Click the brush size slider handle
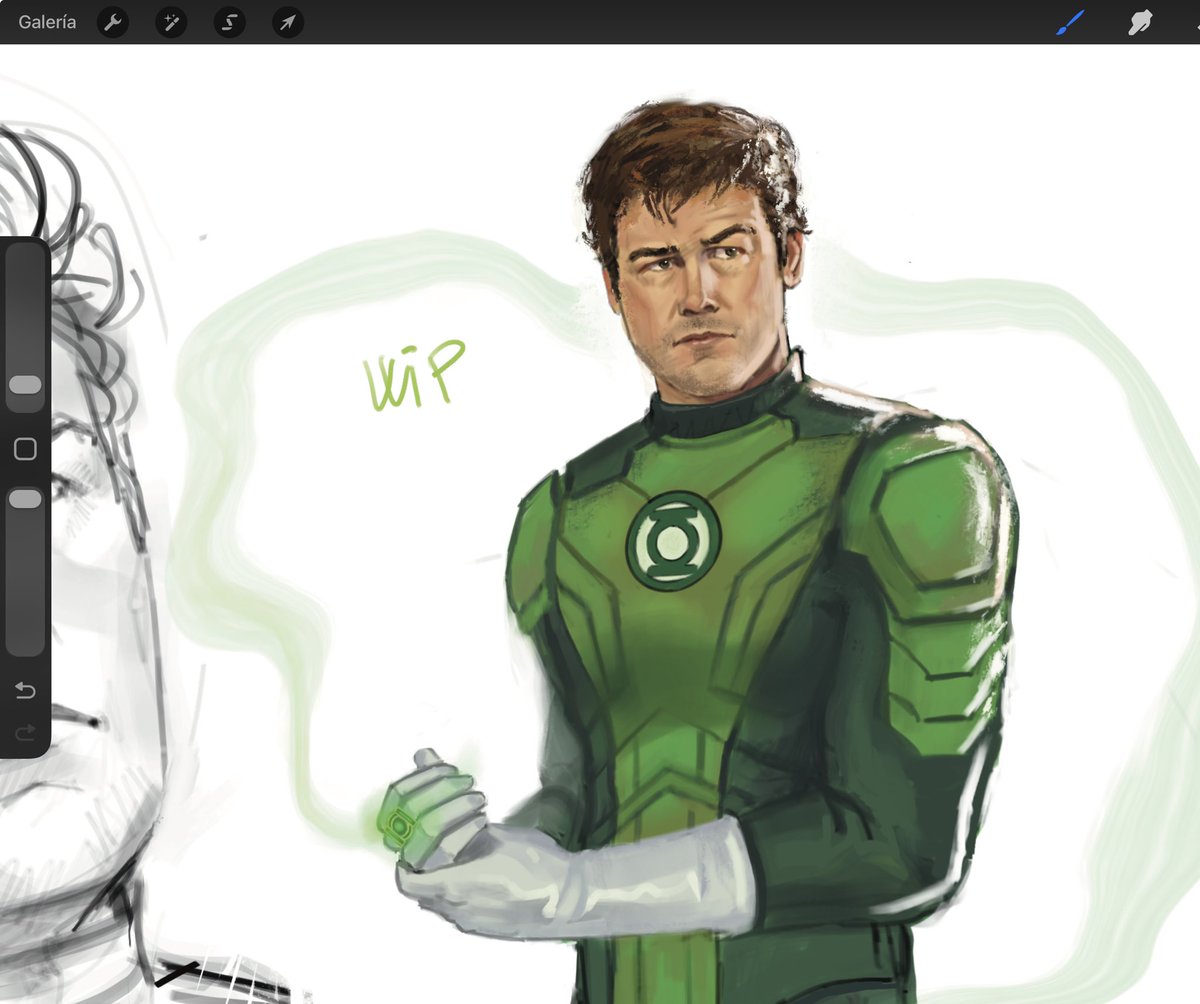This screenshot has width=1200, height=1004. pyautogui.click(x=25, y=385)
